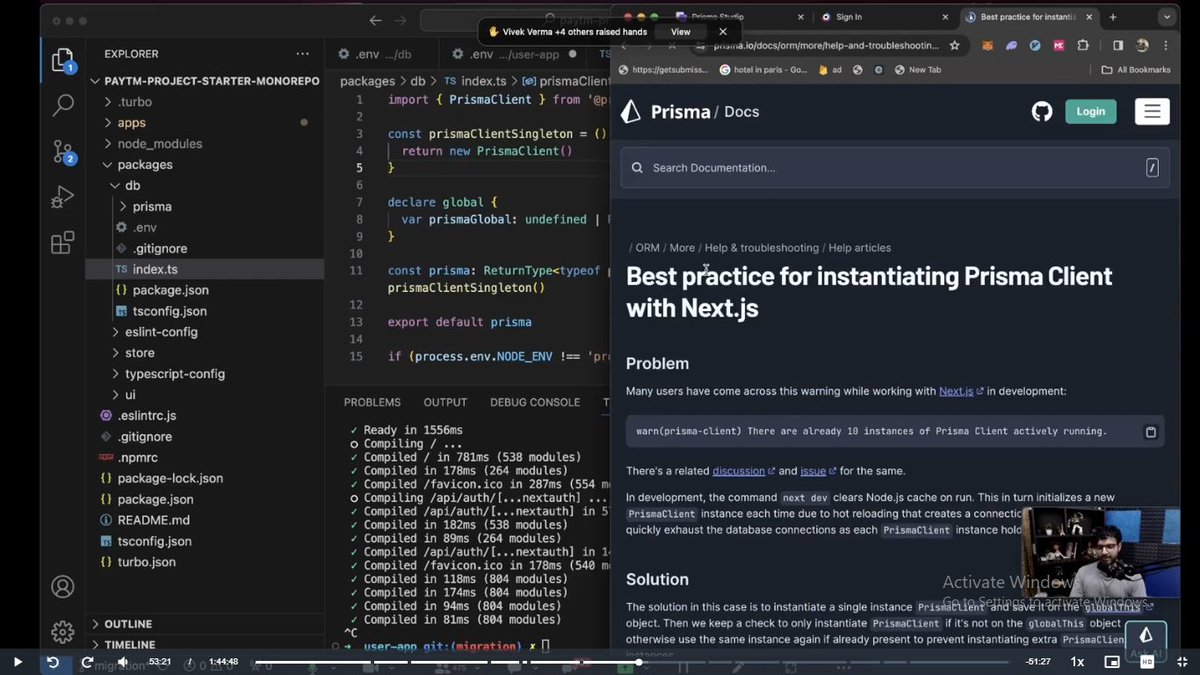Open Source Control view in activity bar
The height and width of the screenshot is (675, 1200).
coord(63,151)
